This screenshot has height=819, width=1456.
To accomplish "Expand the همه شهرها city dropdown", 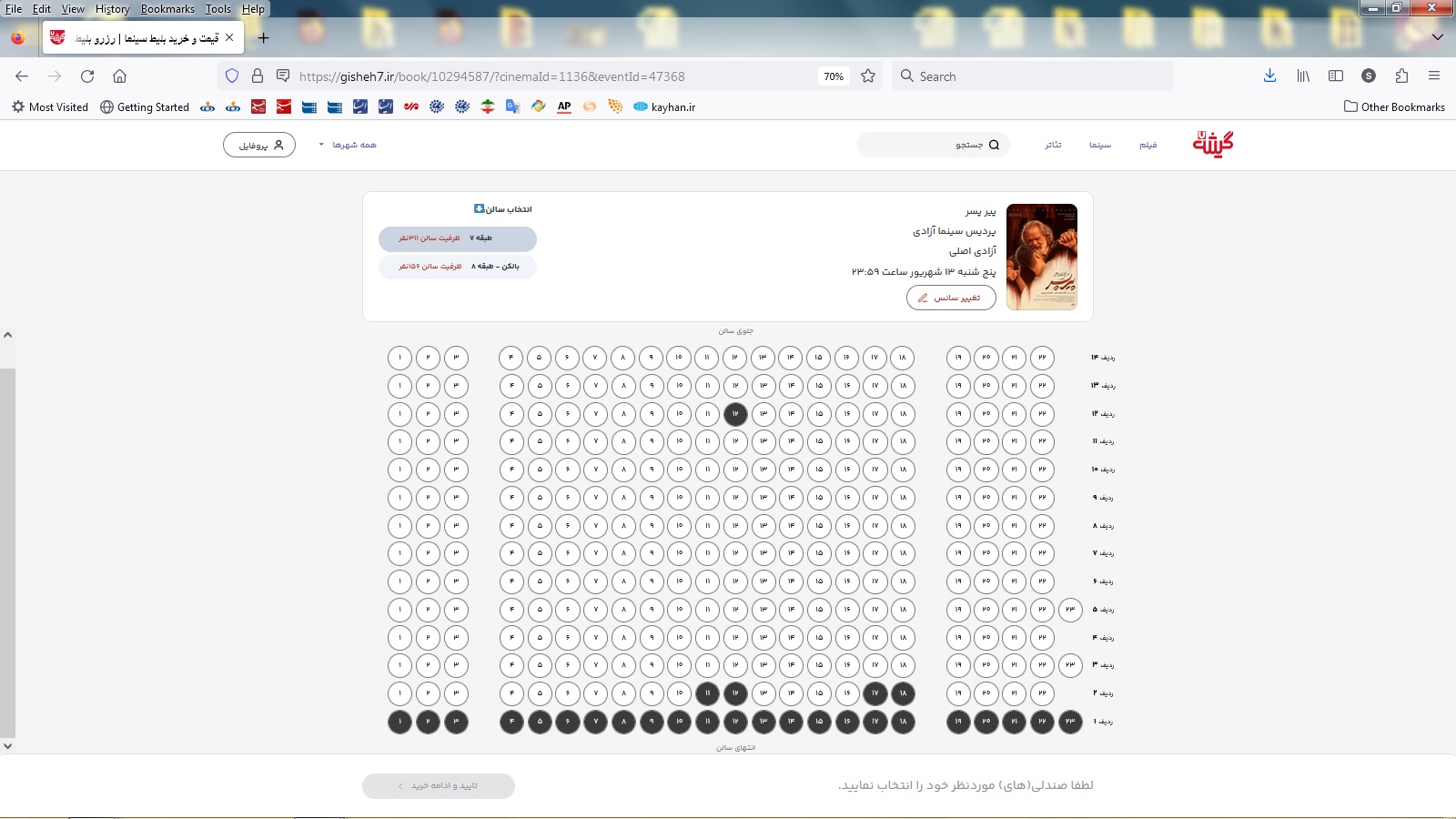I will (x=348, y=145).
